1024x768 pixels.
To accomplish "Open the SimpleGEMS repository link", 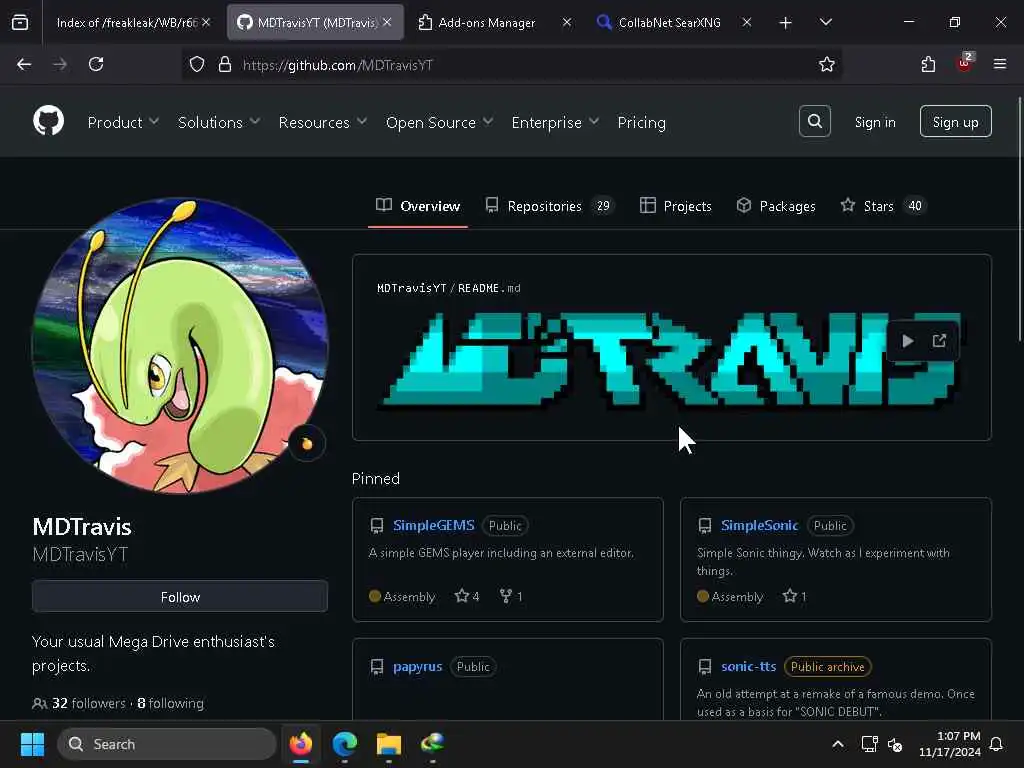I will (x=434, y=525).
